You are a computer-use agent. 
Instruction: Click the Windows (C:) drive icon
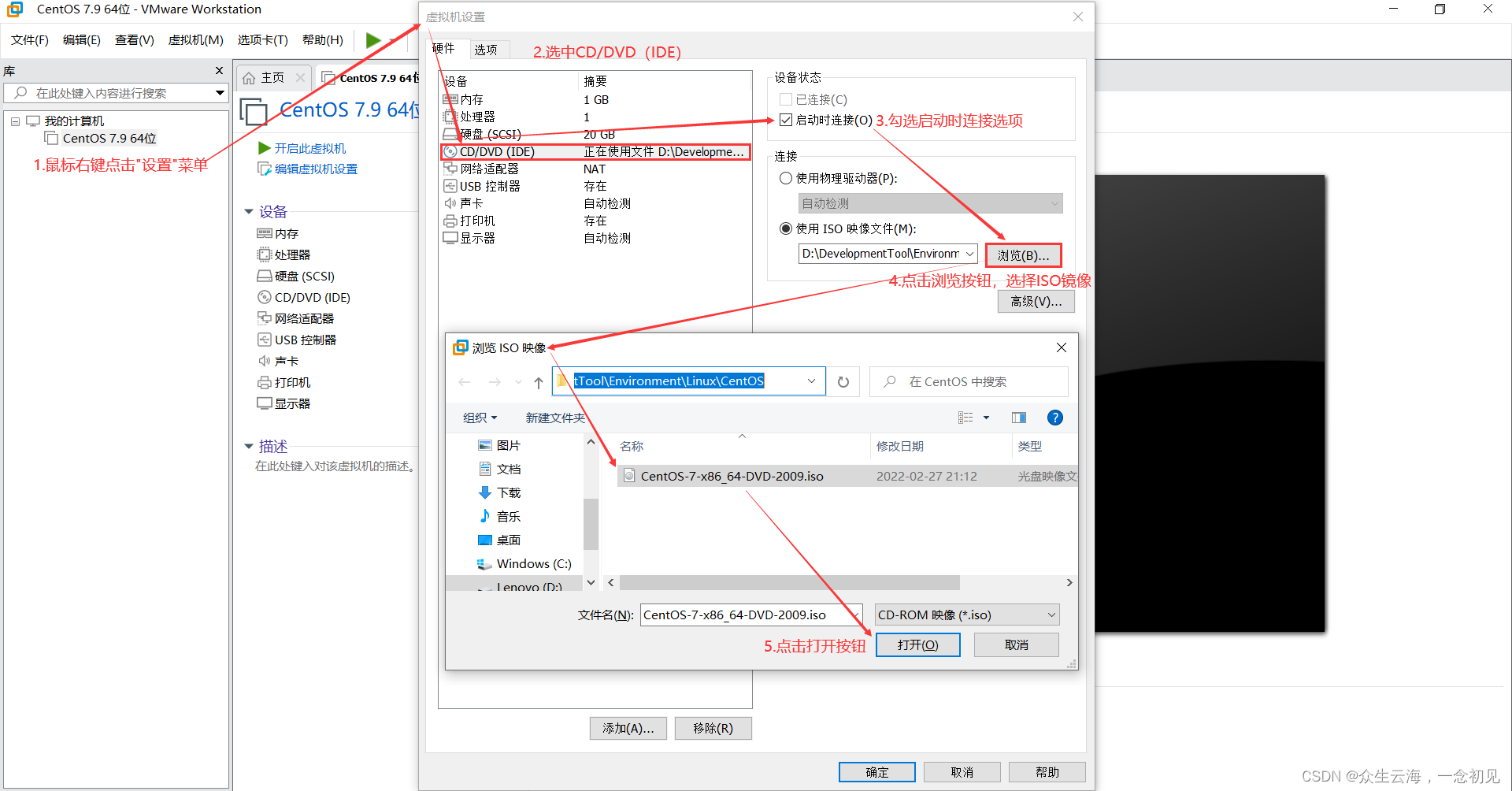pyautogui.click(x=485, y=564)
